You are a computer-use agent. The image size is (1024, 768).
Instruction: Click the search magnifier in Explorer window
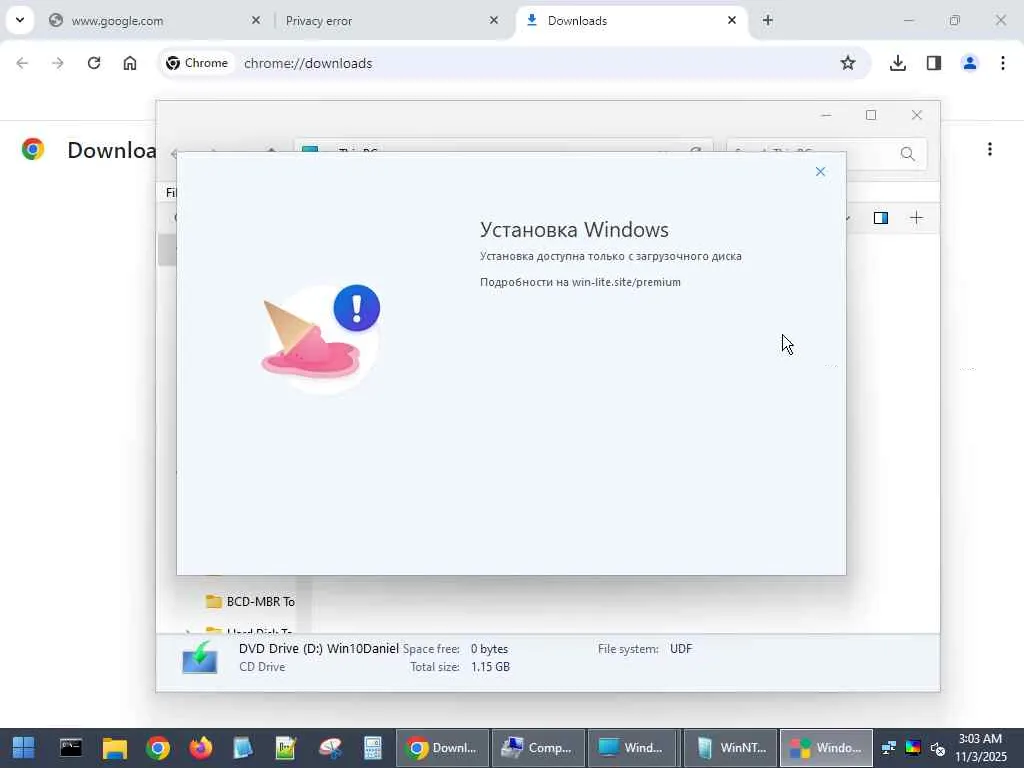point(908,154)
